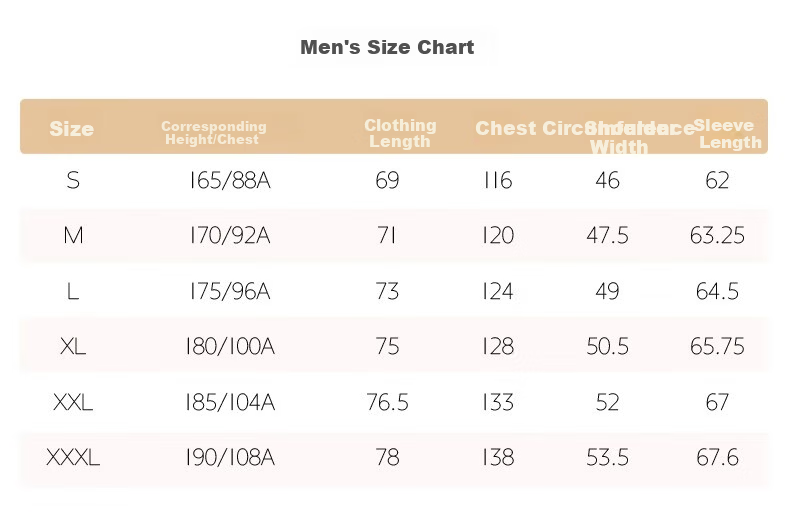
Task: Select the M size row label
Action: point(73,235)
